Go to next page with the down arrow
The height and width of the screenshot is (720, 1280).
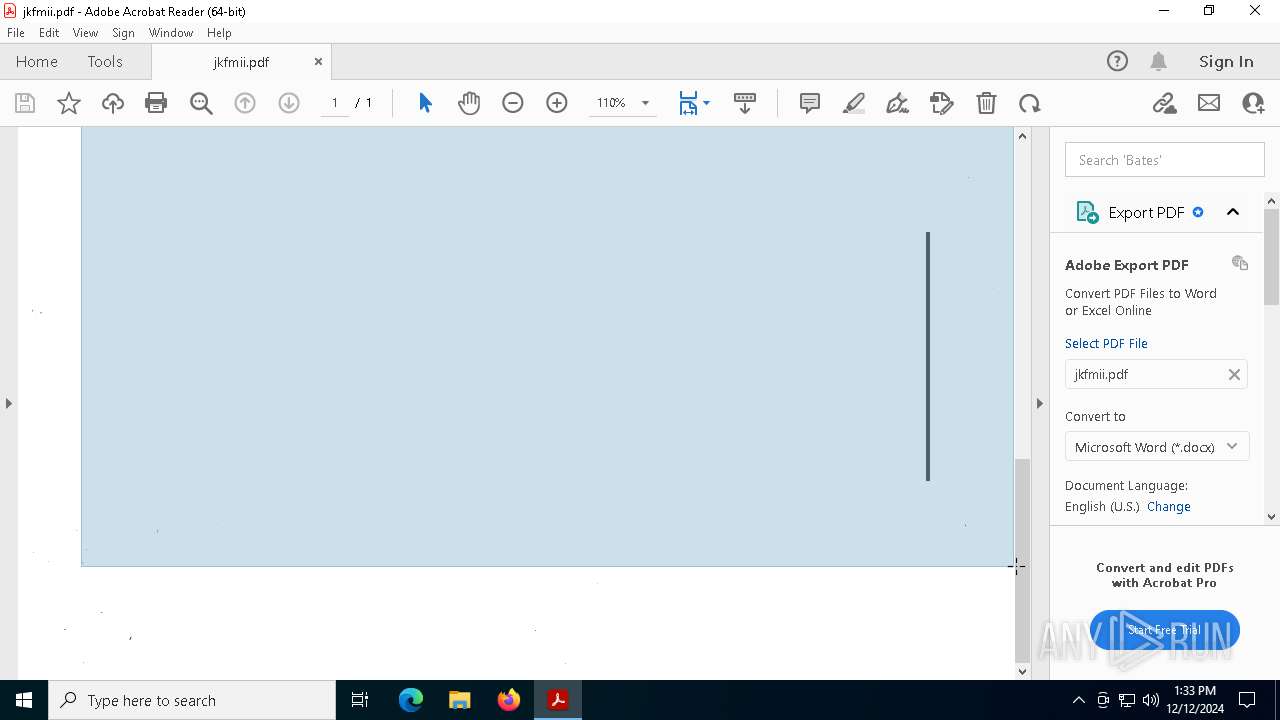289,103
